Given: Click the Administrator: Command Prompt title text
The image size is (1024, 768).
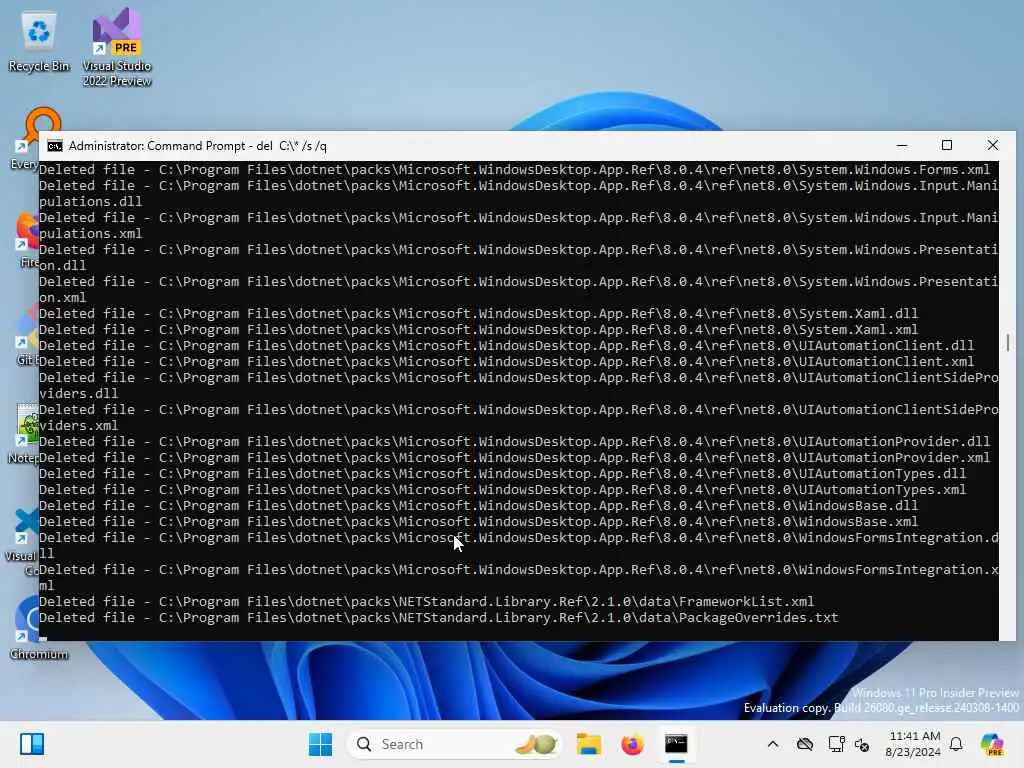Looking at the screenshot, I should point(198,146).
